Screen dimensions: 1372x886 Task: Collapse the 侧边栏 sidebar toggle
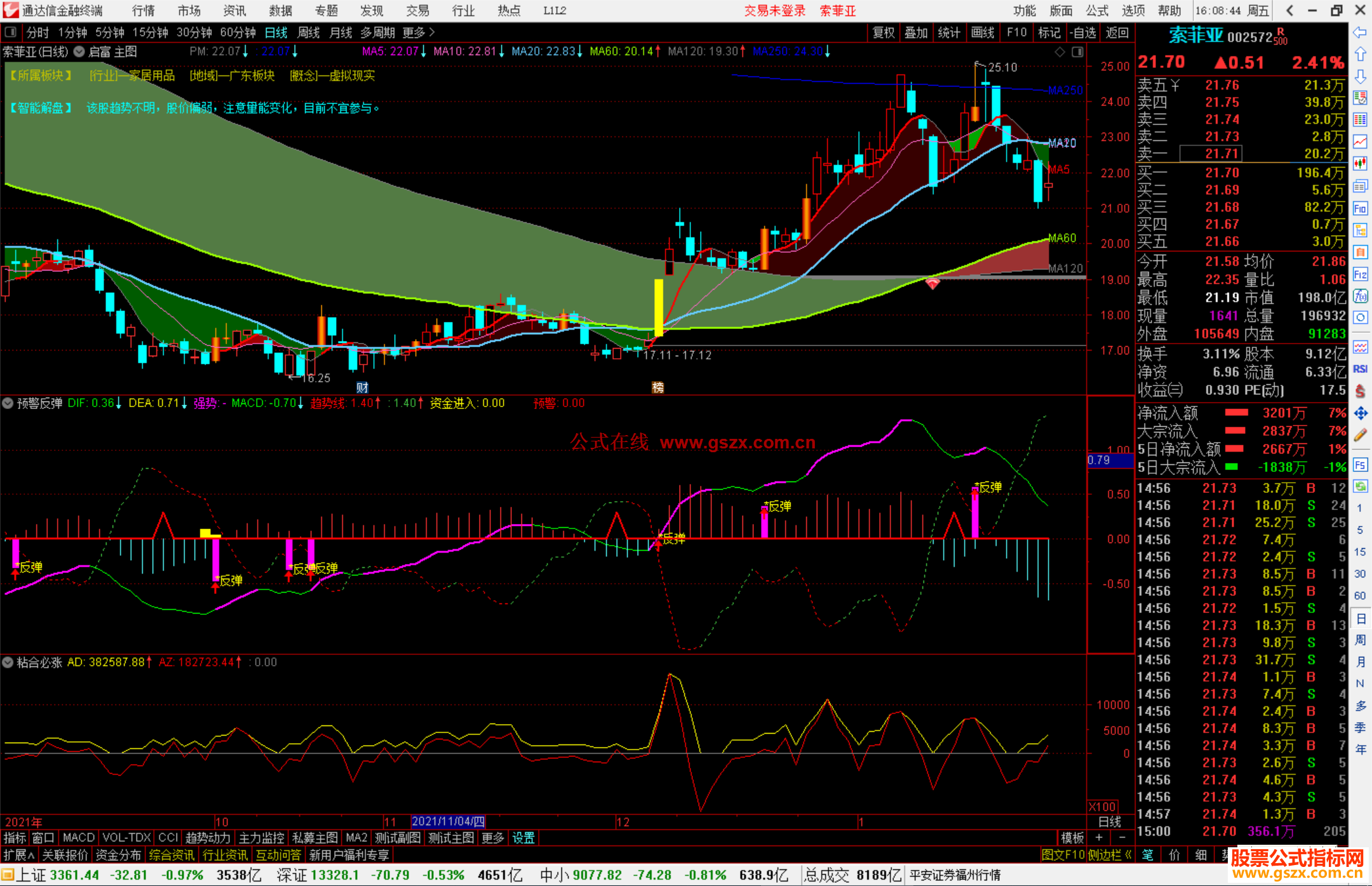point(1110,855)
